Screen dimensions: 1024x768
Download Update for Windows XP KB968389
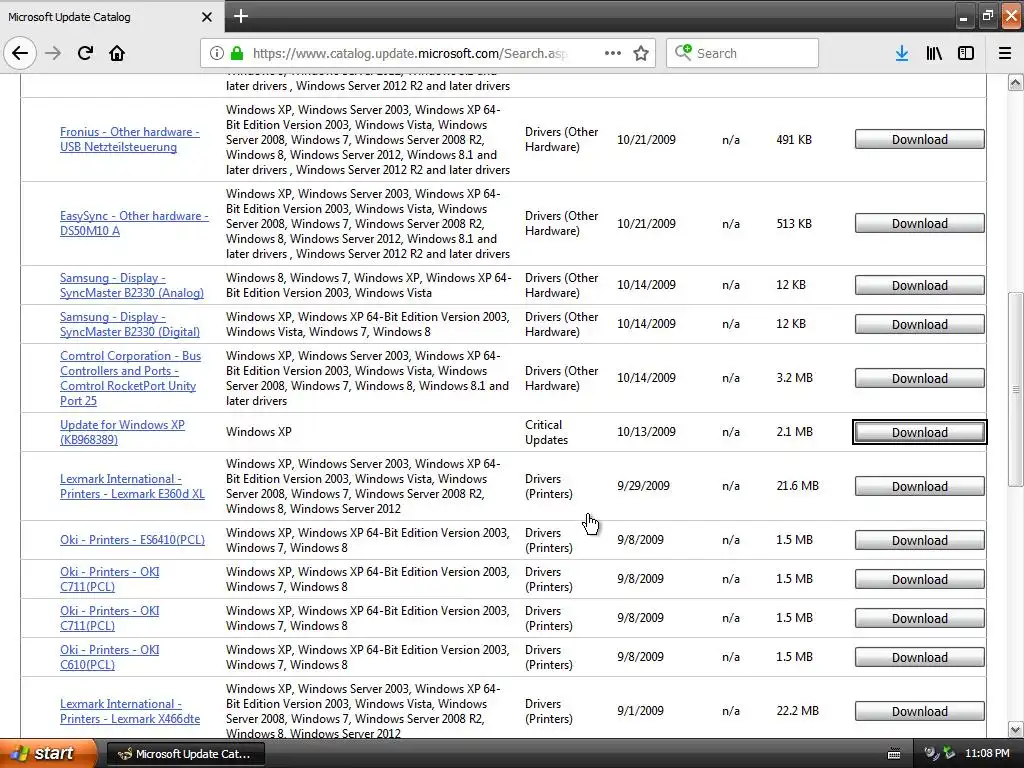[920, 432]
